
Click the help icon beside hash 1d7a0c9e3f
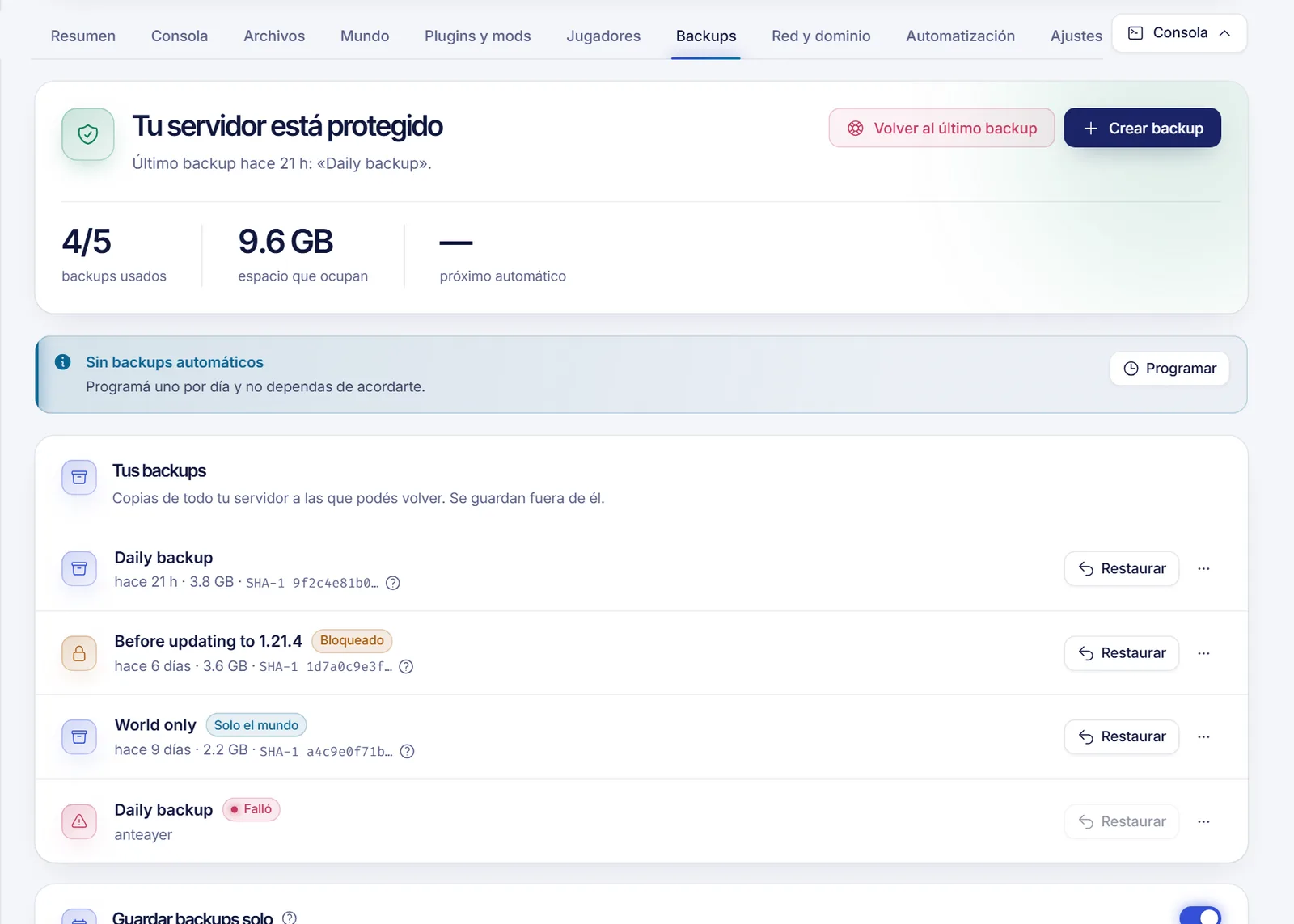[x=406, y=667]
